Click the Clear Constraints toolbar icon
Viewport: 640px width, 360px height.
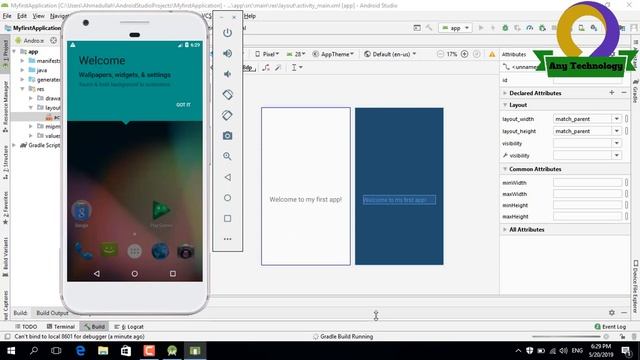[266, 67]
